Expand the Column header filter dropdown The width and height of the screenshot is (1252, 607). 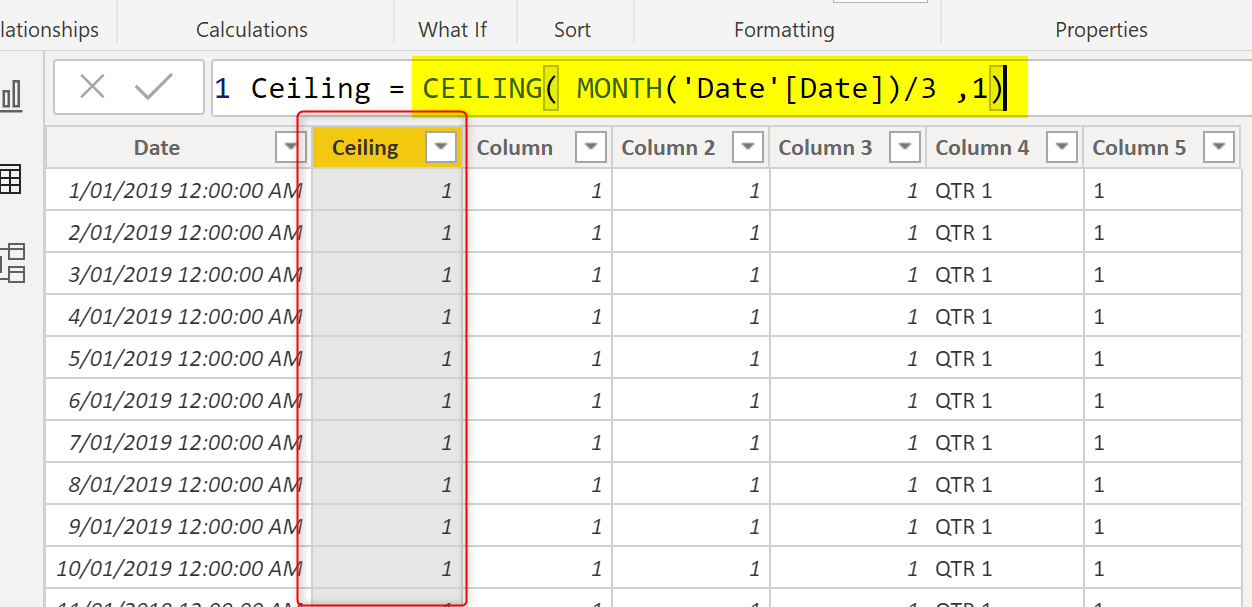click(x=591, y=148)
